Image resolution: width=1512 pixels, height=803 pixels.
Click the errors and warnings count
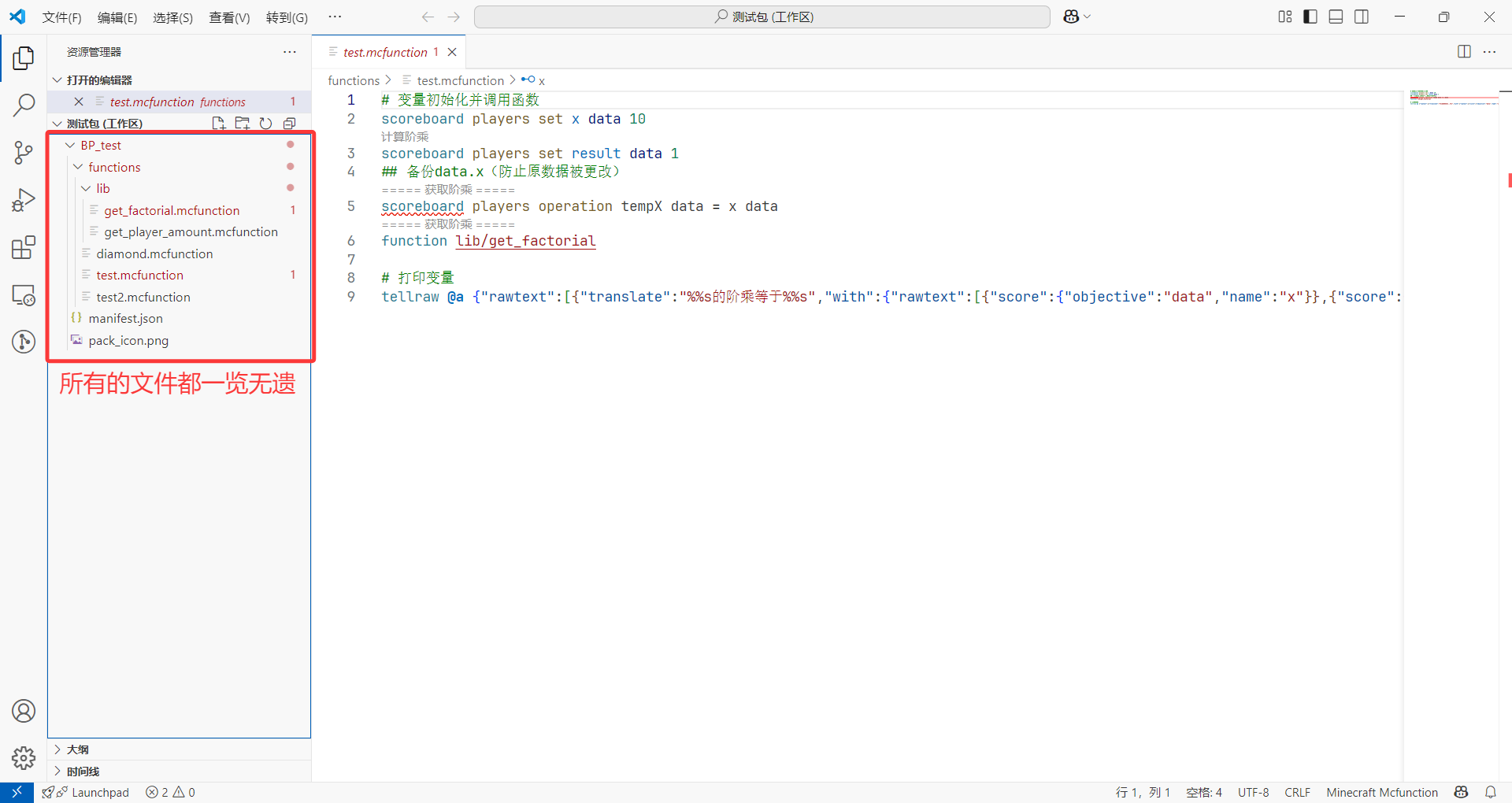tap(170, 793)
